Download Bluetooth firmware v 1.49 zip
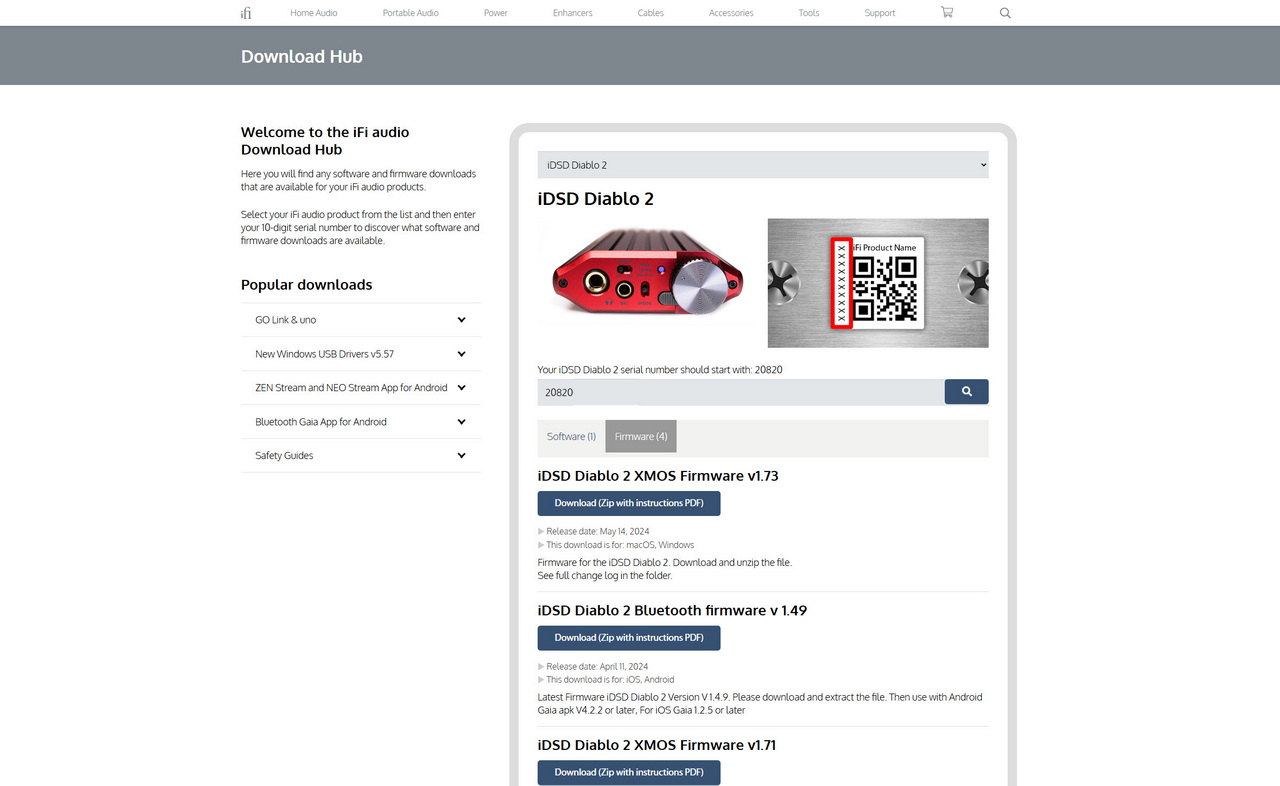The width and height of the screenshot is (1280, 786). click(629, 637)
